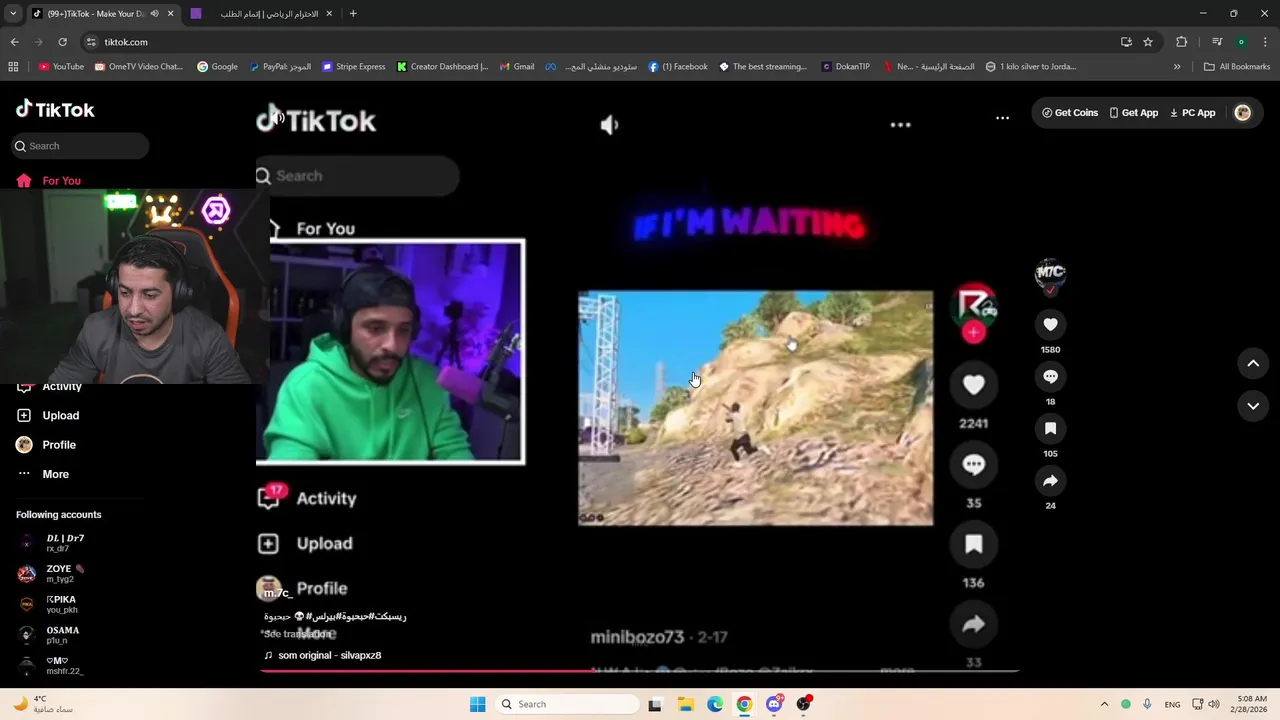Viewport: 1280px width, 720px height.
Task: Bookmark the video with 105 saves
Action: tap(1050, 429)
